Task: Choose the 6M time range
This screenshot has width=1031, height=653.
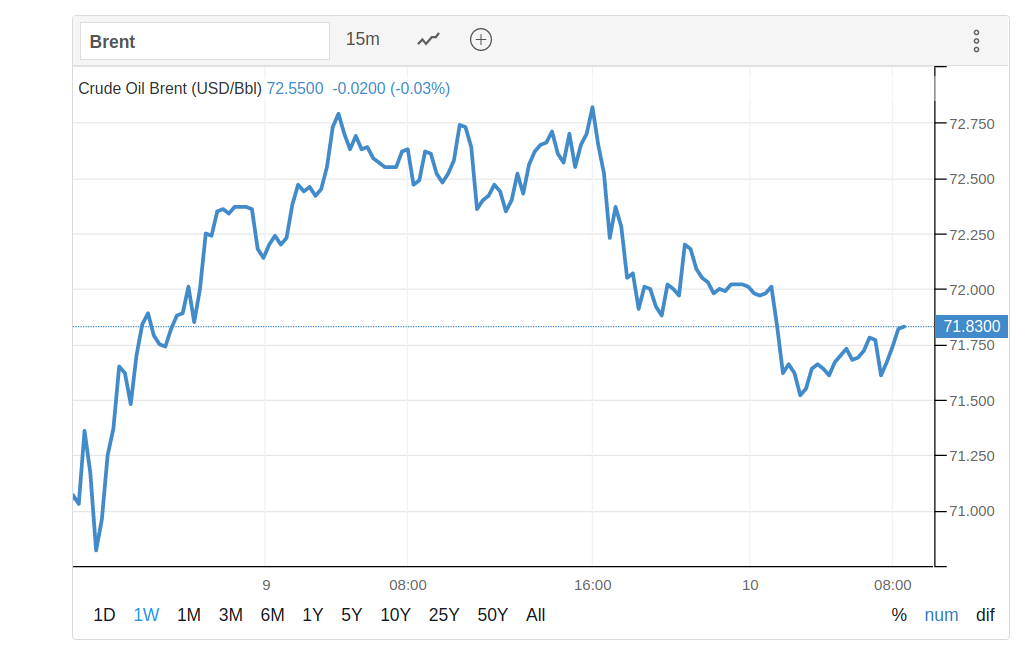Action: 272,615
